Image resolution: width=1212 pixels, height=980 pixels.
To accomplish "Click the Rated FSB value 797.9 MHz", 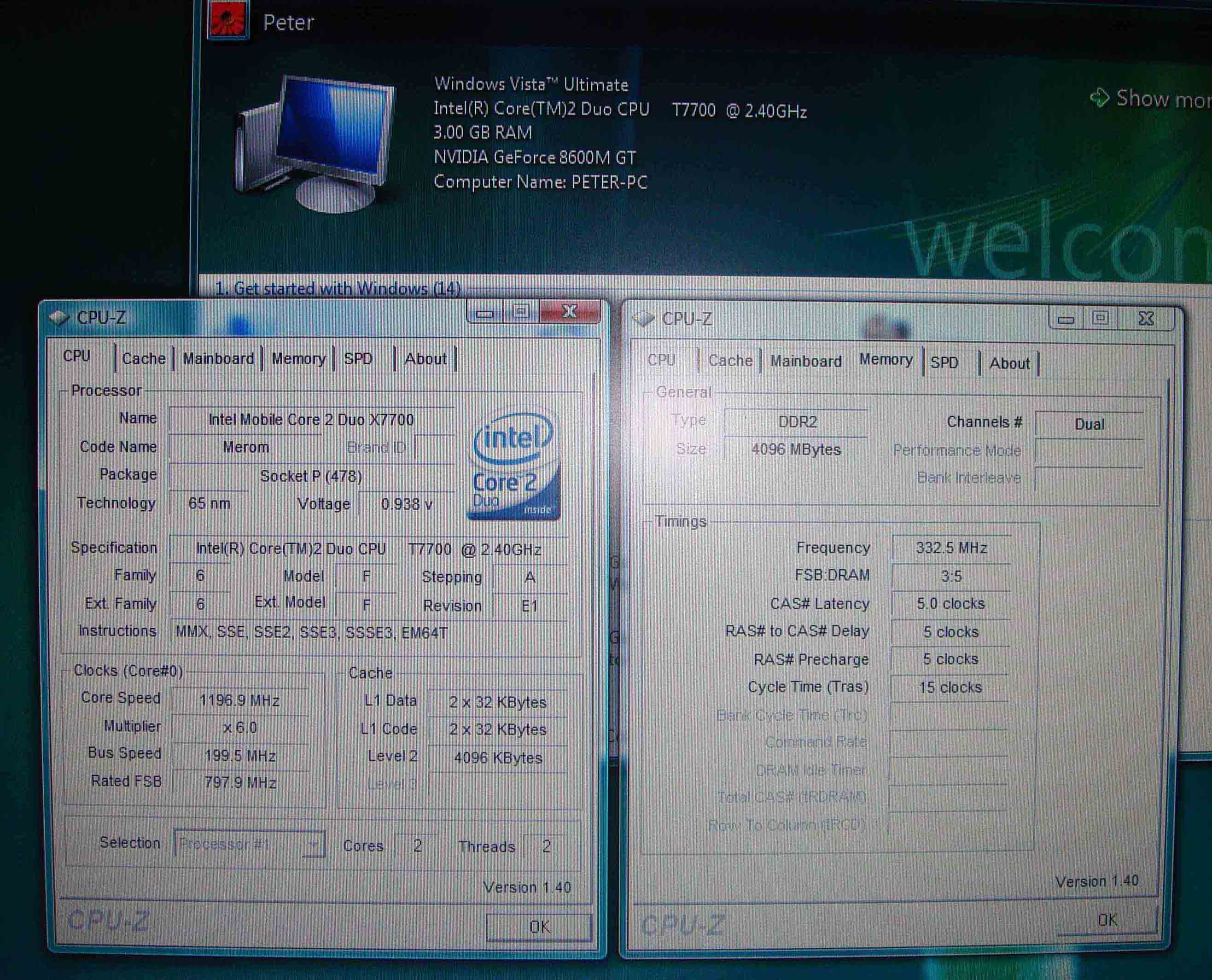I will [x=240, y=782].
